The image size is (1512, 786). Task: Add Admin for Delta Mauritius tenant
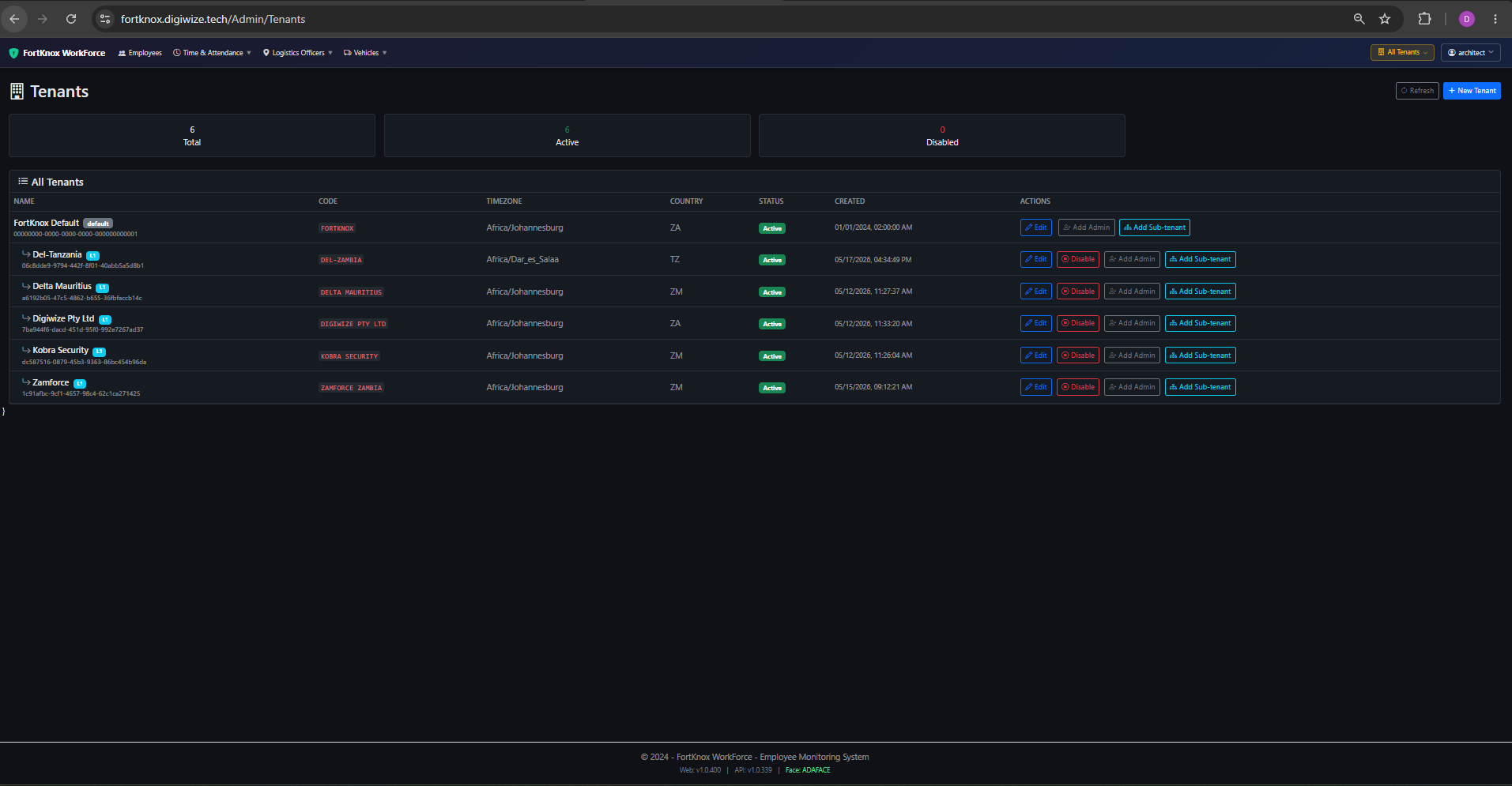point(1132,291)
